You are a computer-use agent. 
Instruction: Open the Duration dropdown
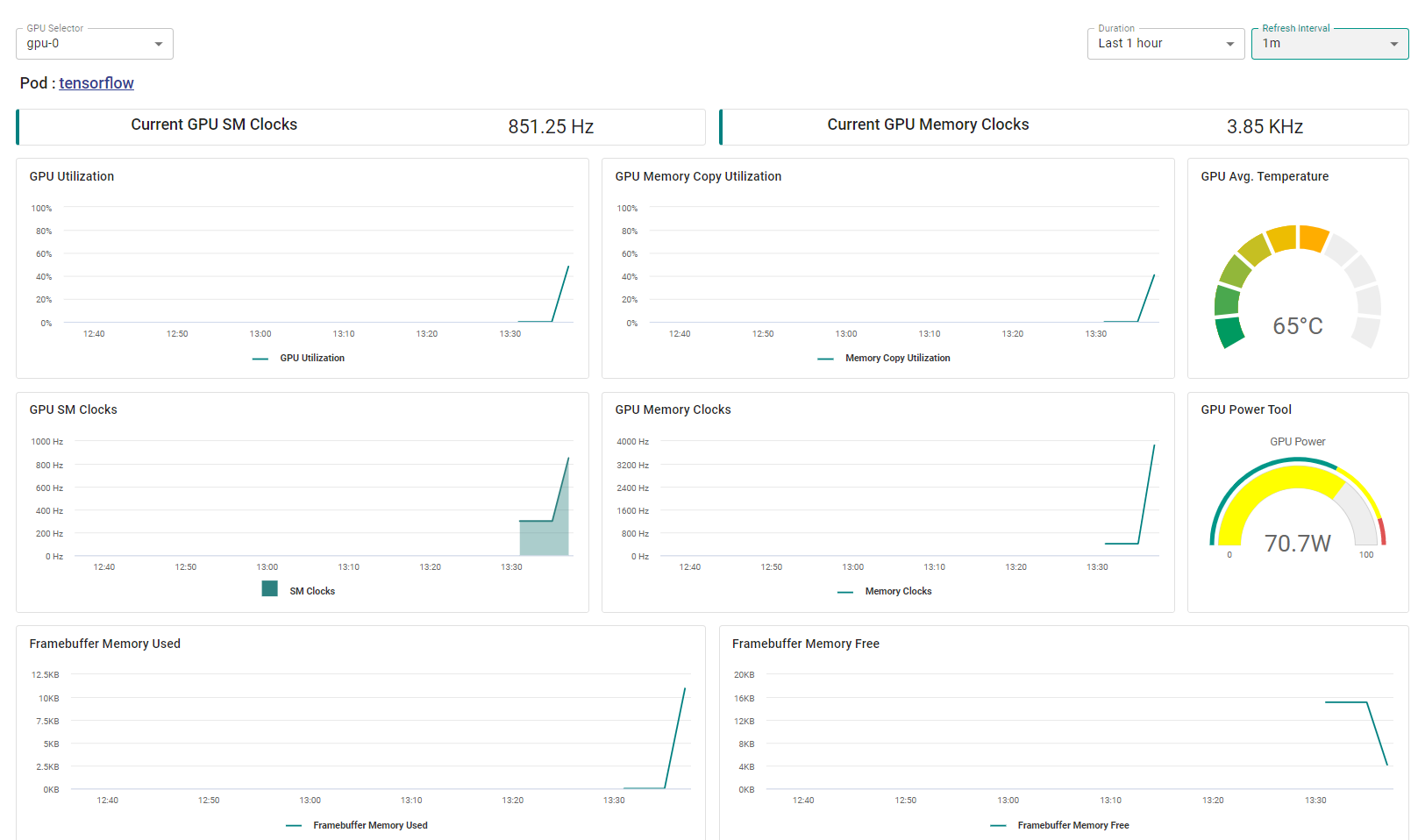[1165, 44]
